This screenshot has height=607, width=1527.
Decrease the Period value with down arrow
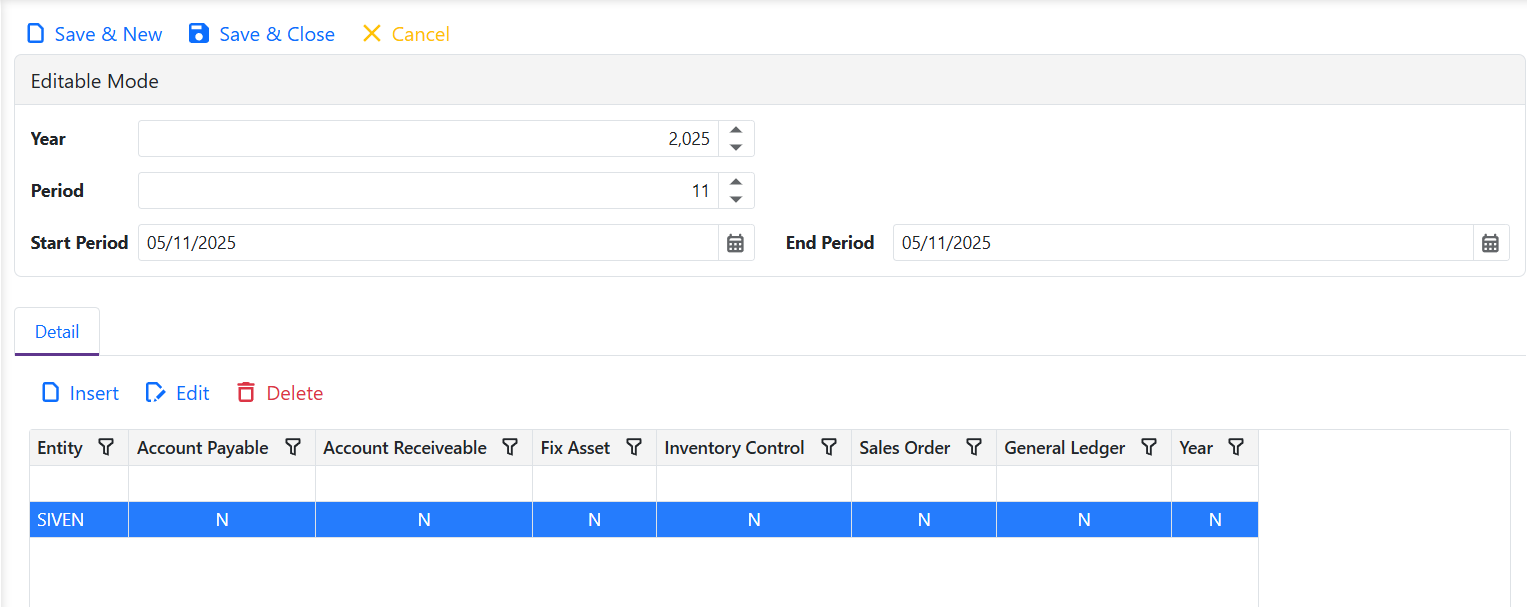point(736,200)
